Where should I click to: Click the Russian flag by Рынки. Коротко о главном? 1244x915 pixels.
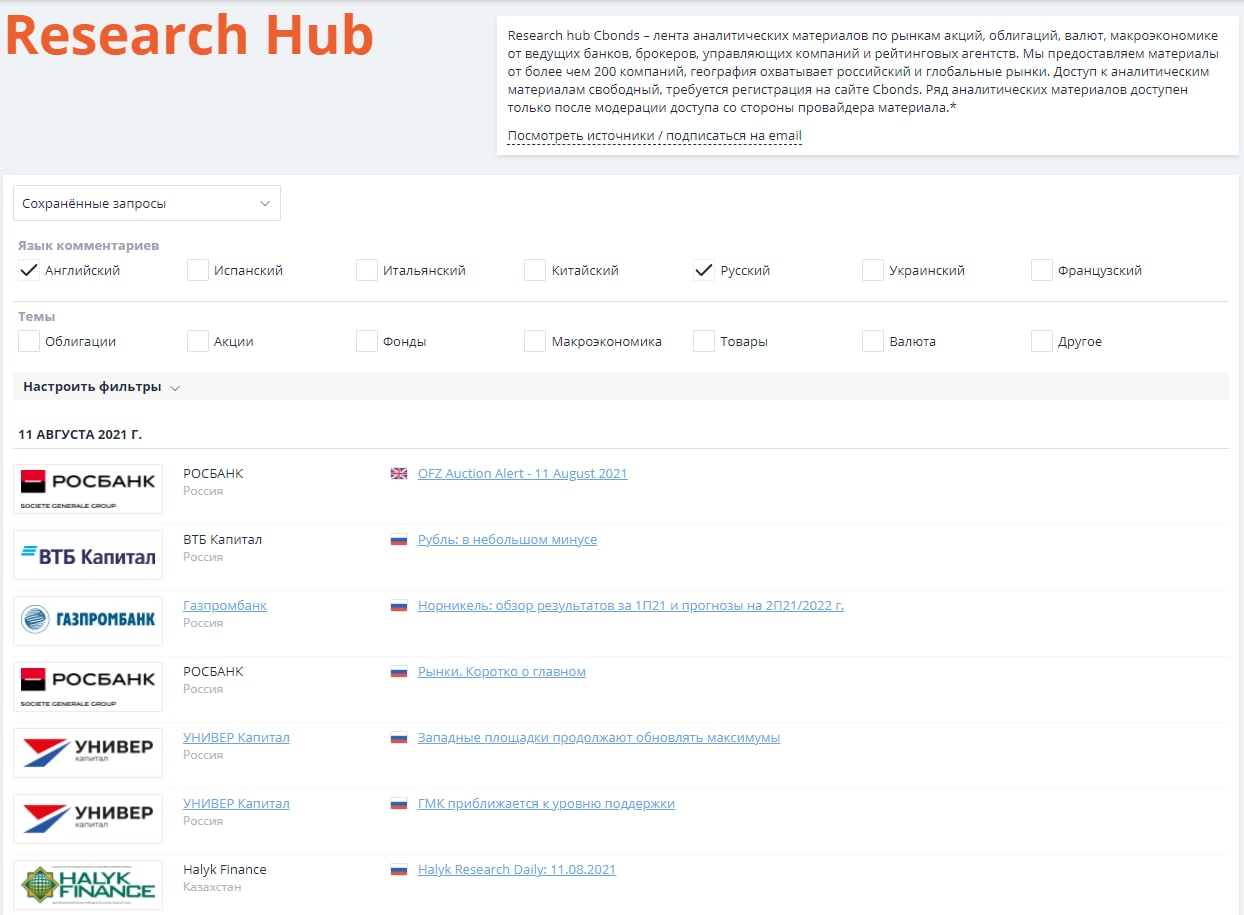pyautogui.click(x=399, y=672)
